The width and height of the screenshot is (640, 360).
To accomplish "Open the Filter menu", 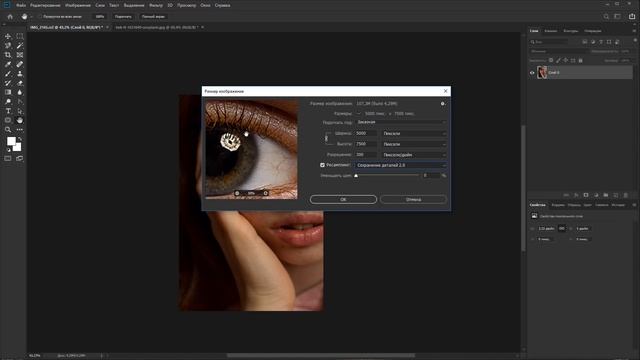I will (156, 5).
